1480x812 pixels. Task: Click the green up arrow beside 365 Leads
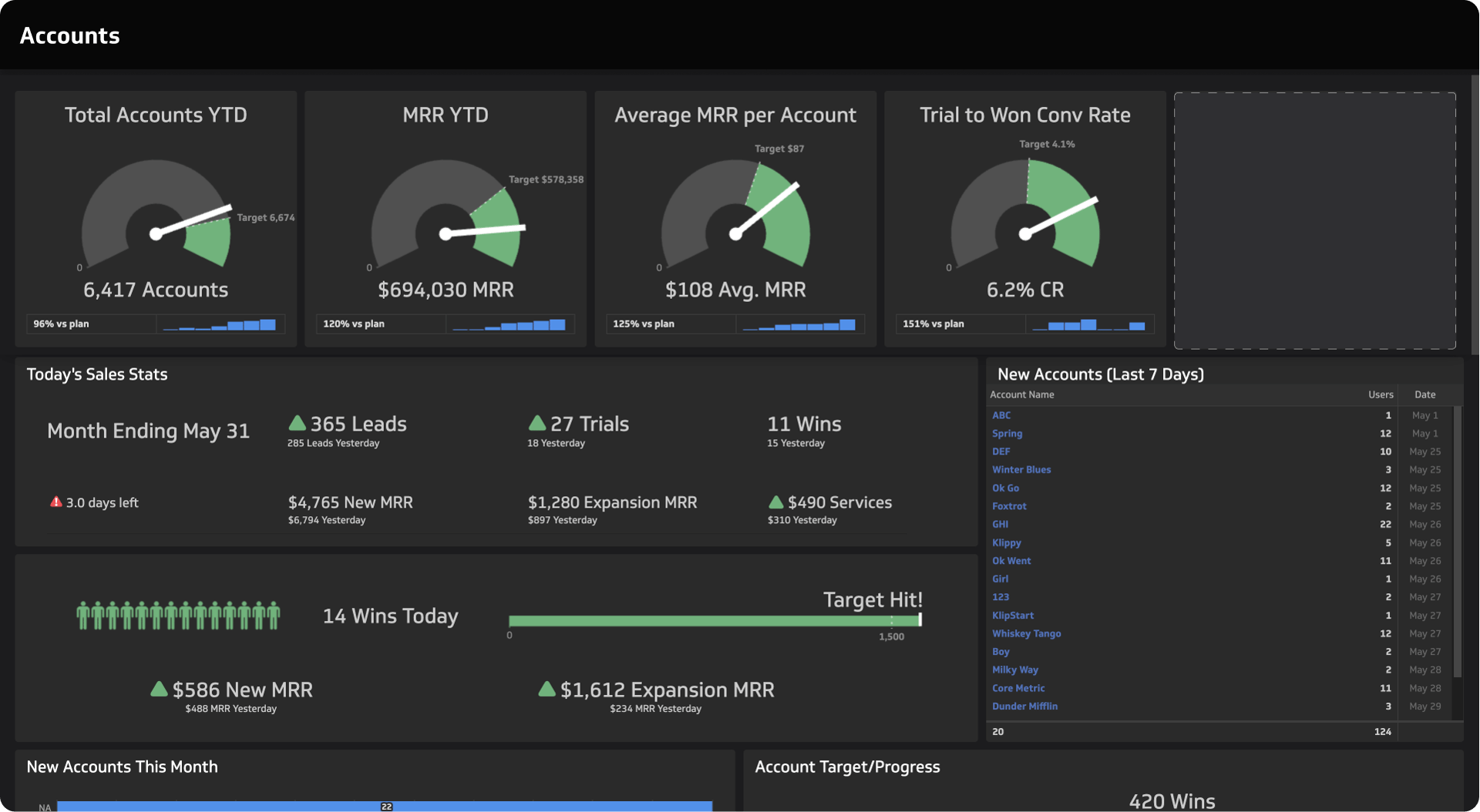click(298, 423)
